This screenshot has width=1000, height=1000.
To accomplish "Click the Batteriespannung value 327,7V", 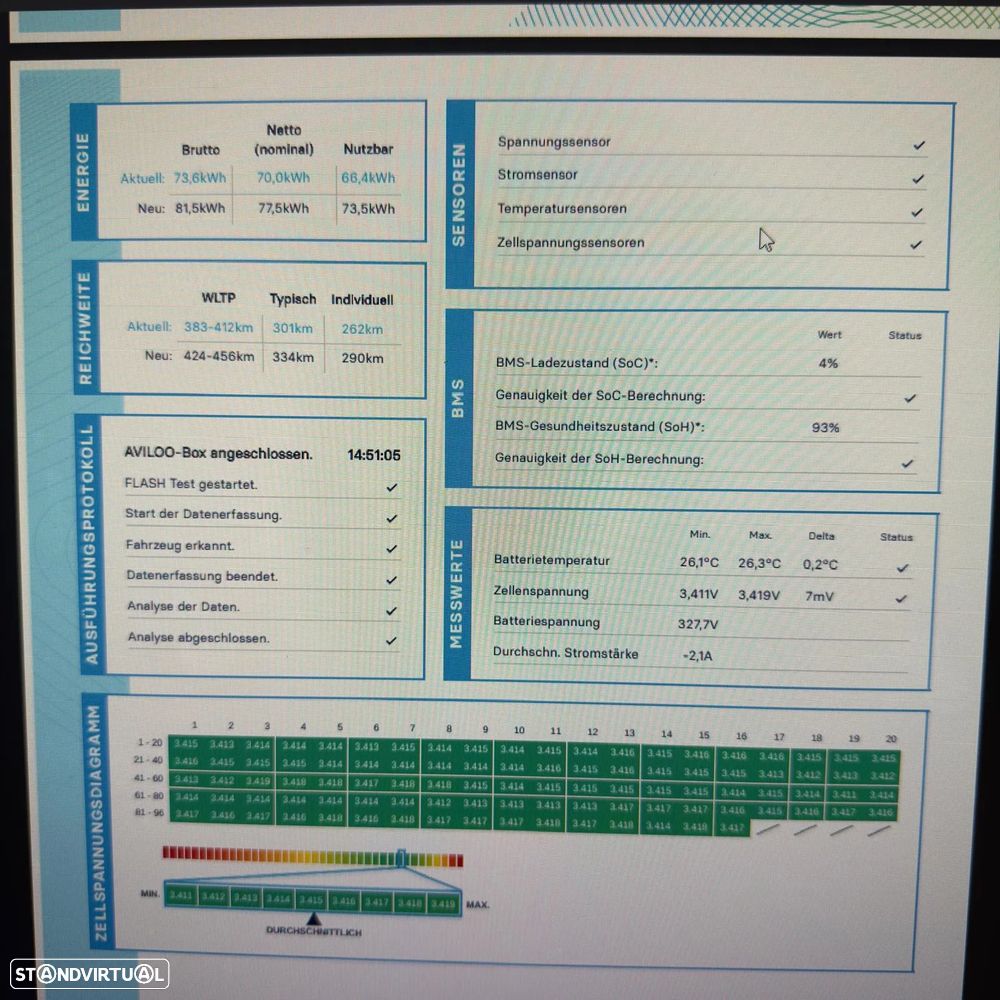I will [698, 624].
